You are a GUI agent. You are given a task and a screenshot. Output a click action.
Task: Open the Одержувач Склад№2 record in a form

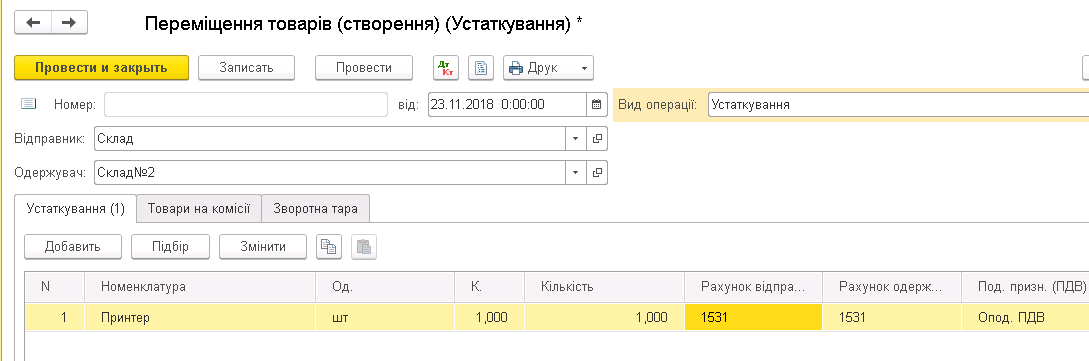click(x=597, y=172)
